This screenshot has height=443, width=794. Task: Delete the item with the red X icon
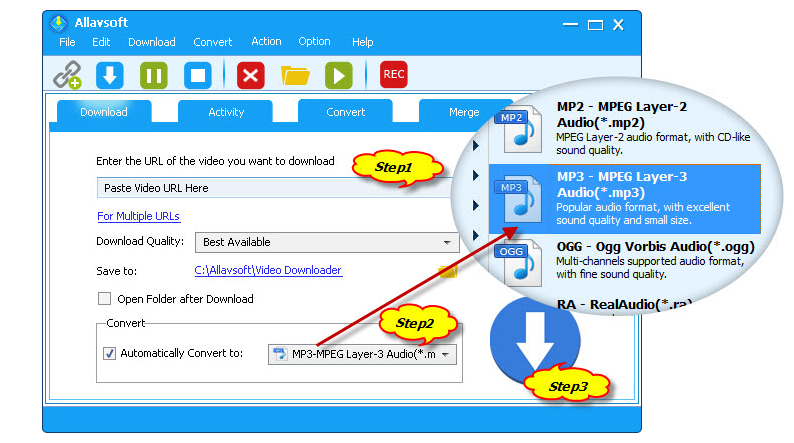tap(250, 75)
